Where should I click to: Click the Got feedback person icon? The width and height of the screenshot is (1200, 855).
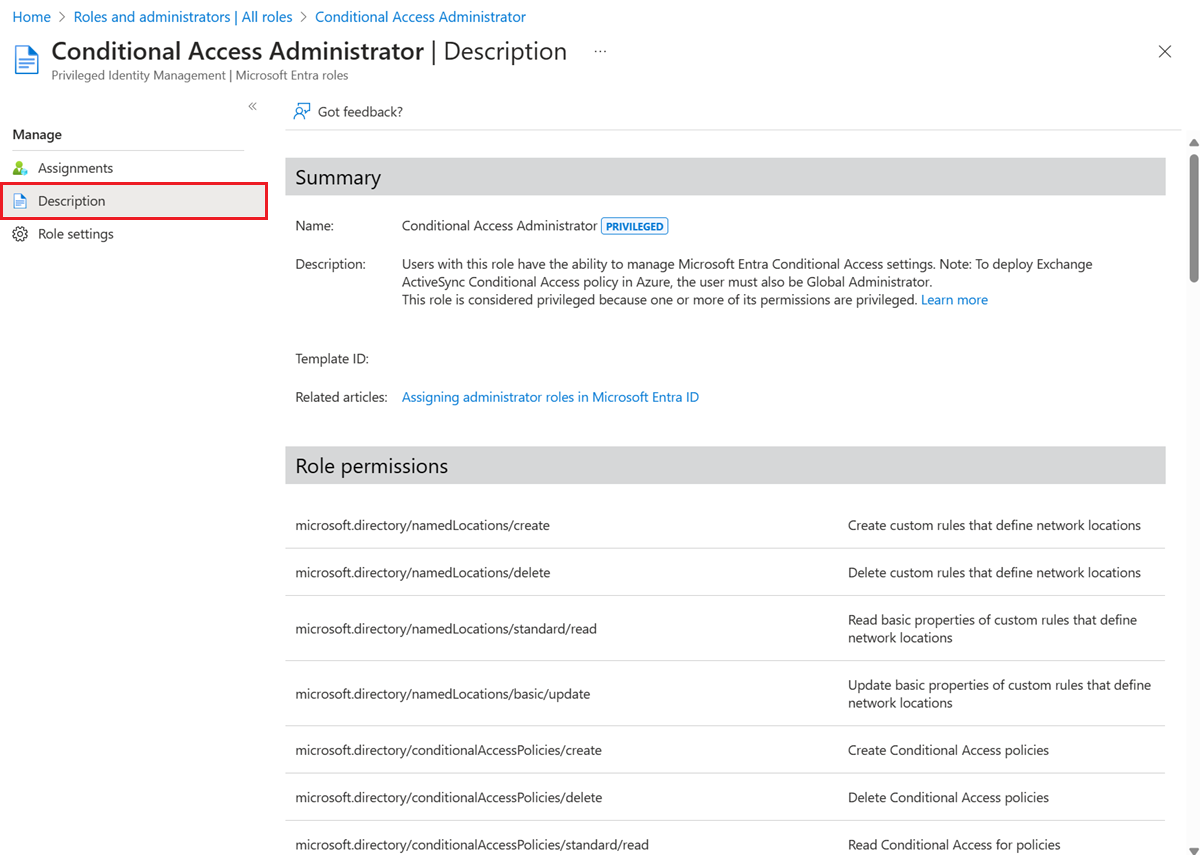pos(301,112)
